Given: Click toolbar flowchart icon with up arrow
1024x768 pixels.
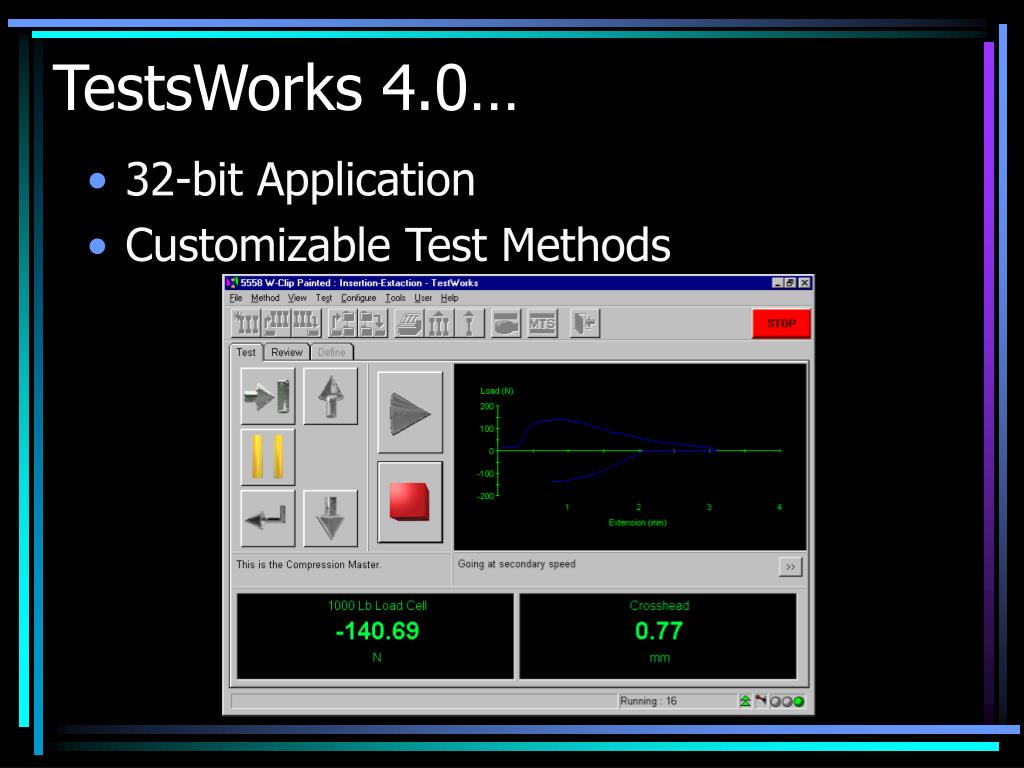Looking at the screenshot, I should (x=342, y=323).
